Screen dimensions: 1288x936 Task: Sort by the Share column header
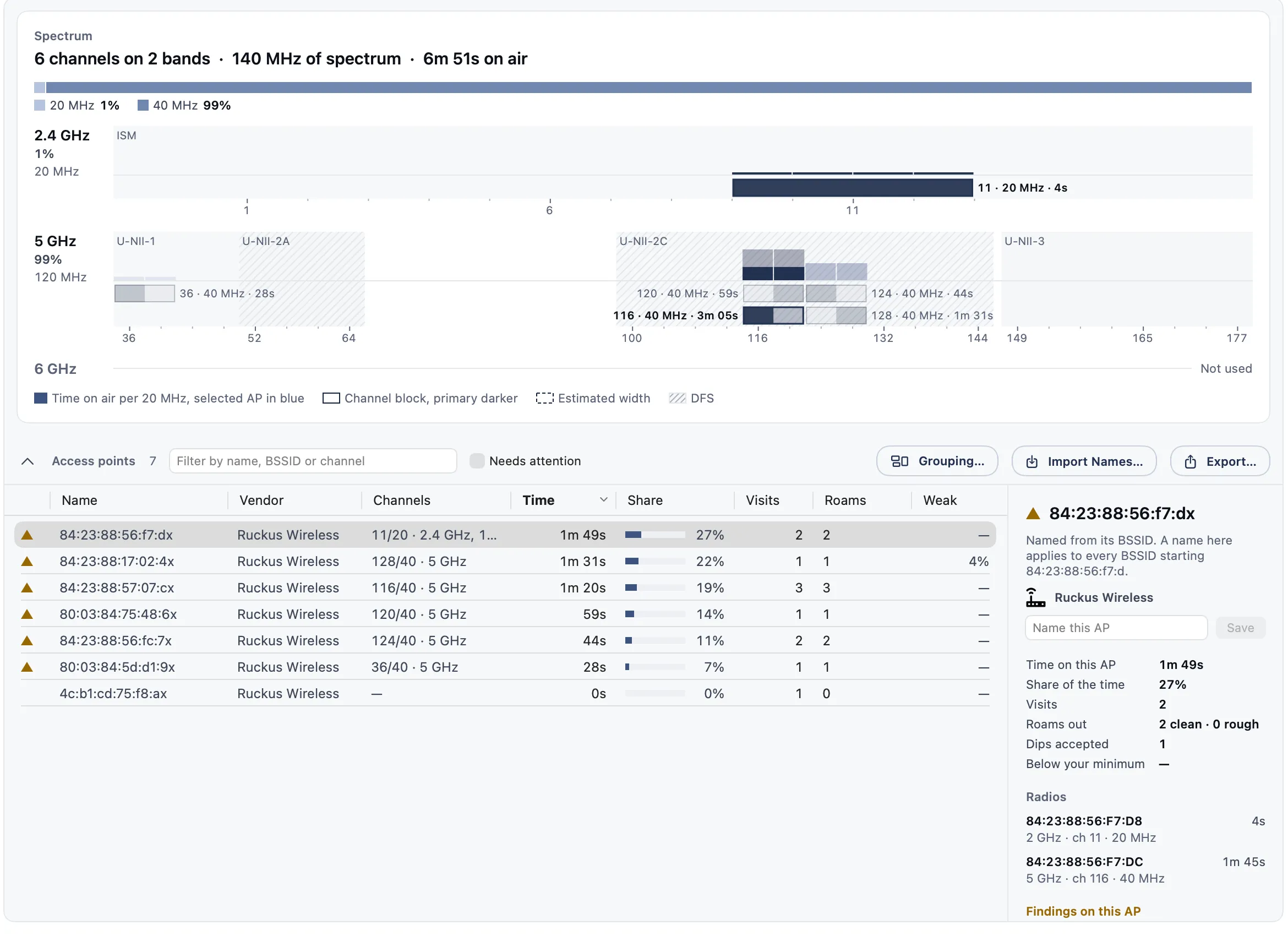click(645, 500)
